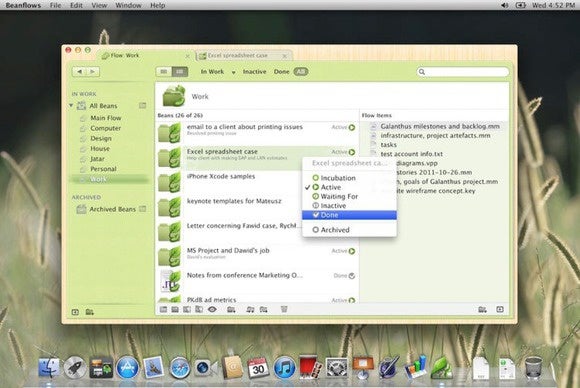Select the Personal flow in the sidebar

point(104,169)
